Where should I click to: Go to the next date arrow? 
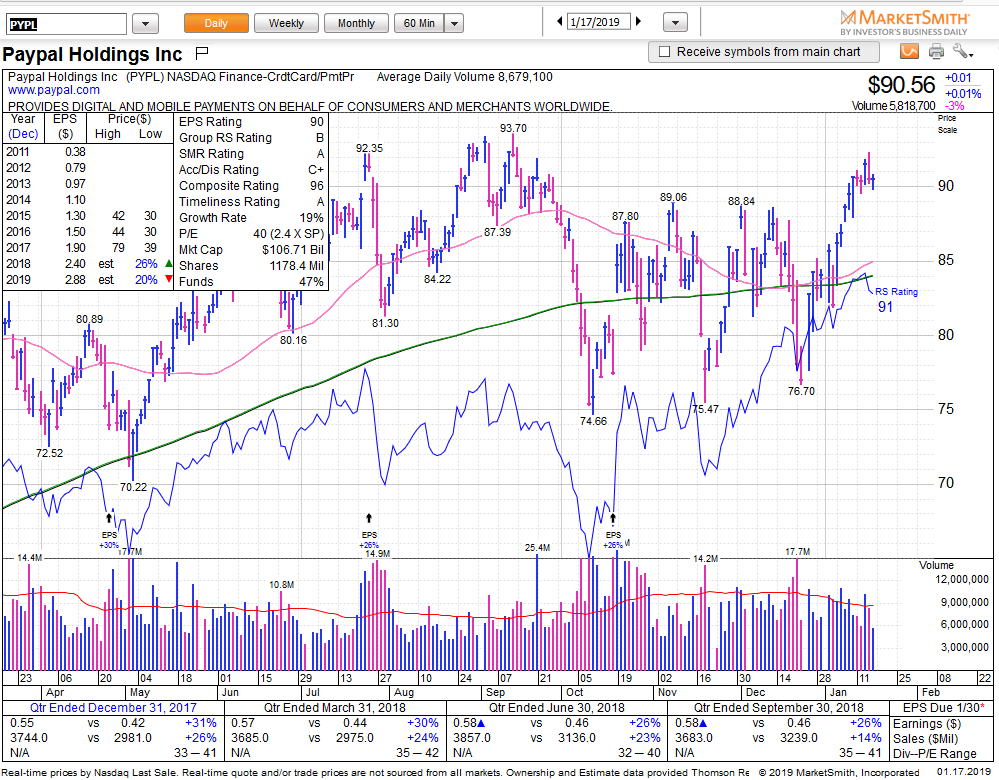pyautogui.click(x=638, y=22)
